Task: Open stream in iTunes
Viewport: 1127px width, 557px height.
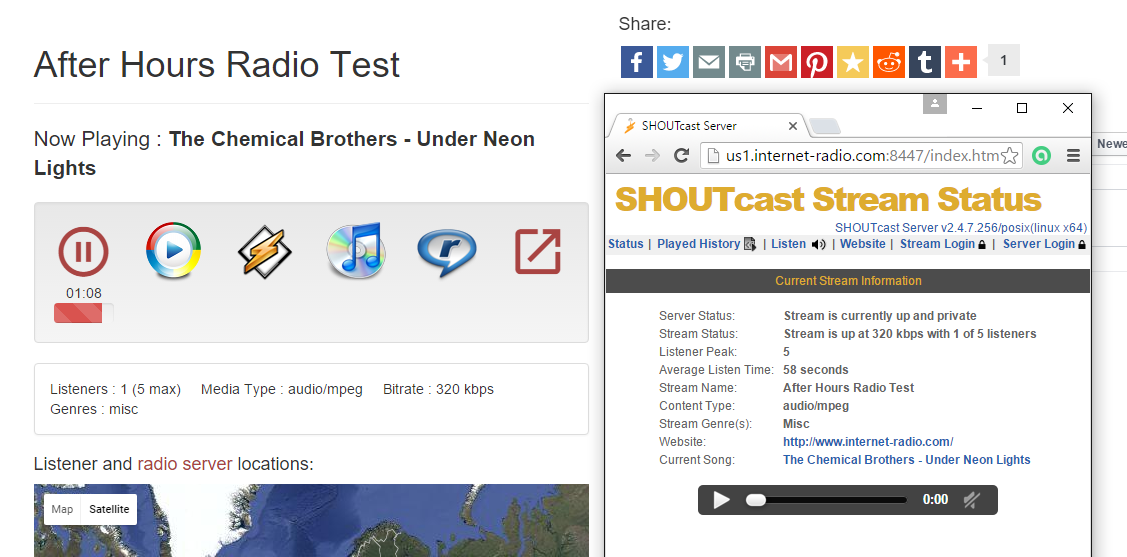Action: click(x=355, y=251)
